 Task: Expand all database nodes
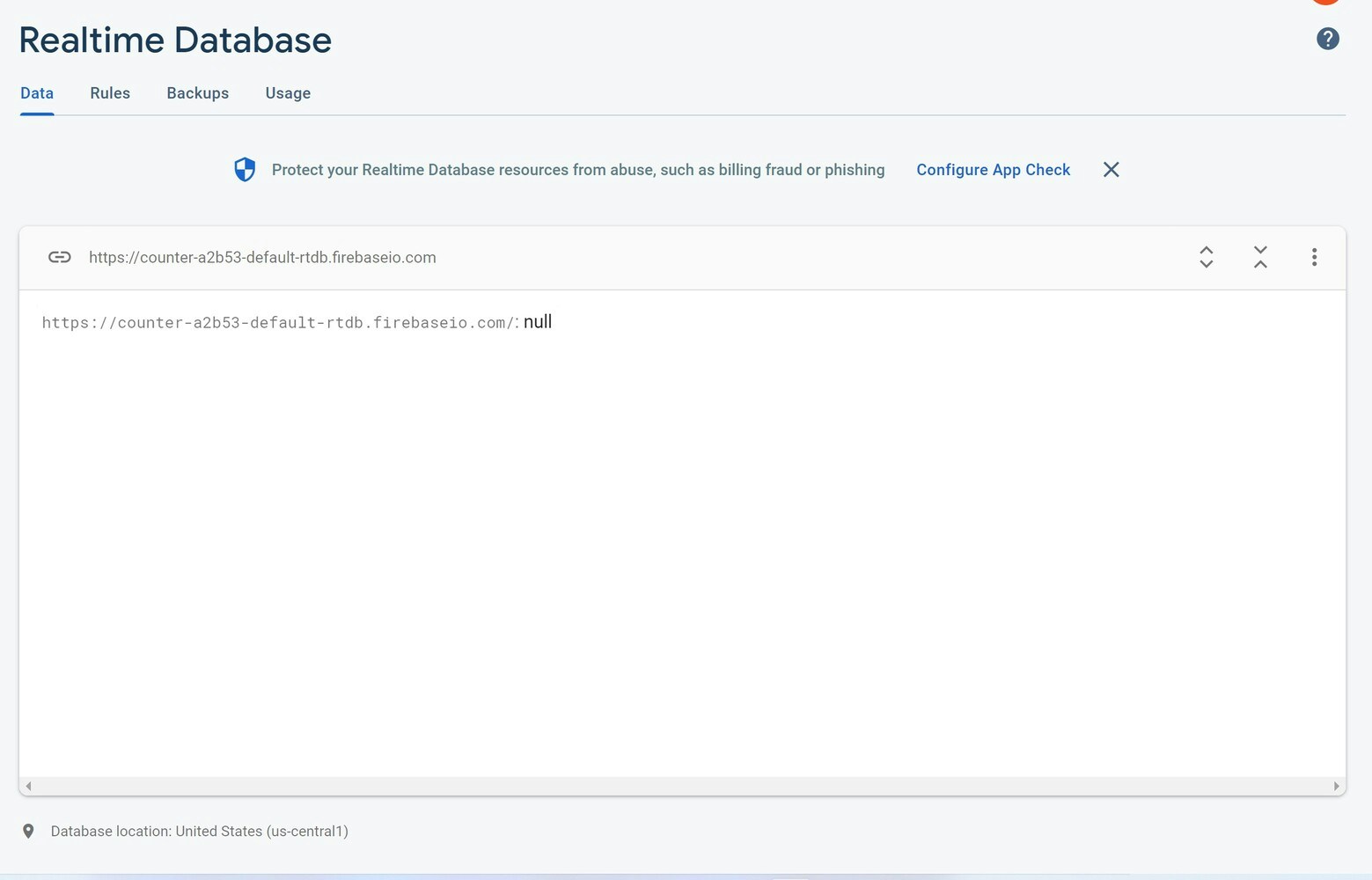point(1206,257)
